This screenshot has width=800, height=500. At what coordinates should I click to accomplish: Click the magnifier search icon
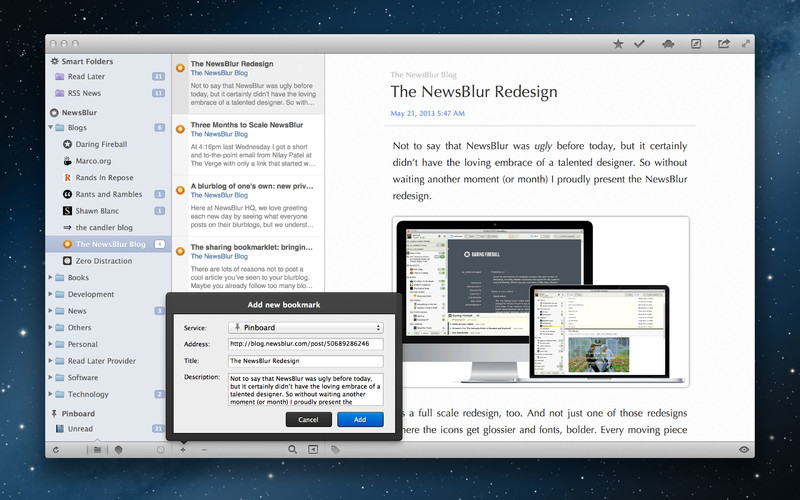pyautogui.click(x=292, y=450)
